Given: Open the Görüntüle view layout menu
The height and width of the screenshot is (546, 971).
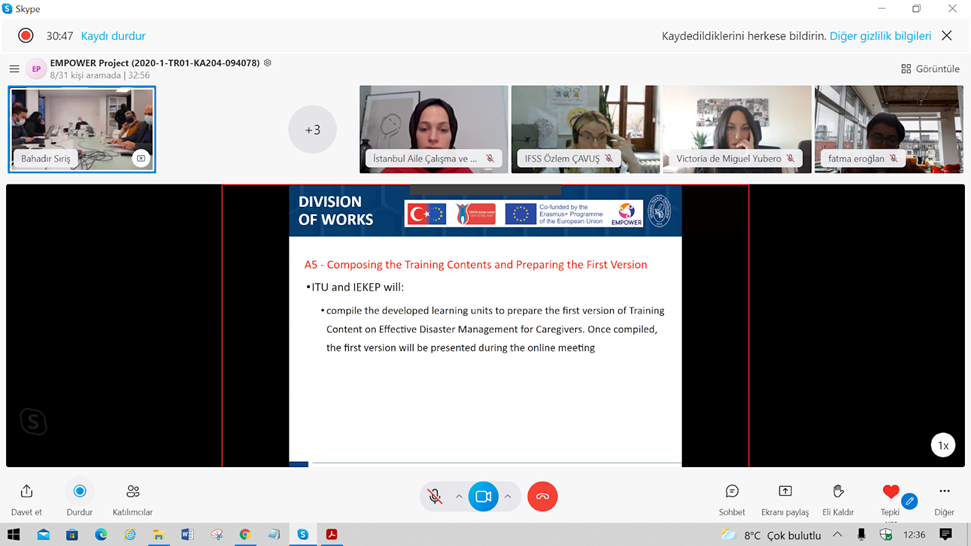Looking at the screenshot, I should click(x=930, y=69).
